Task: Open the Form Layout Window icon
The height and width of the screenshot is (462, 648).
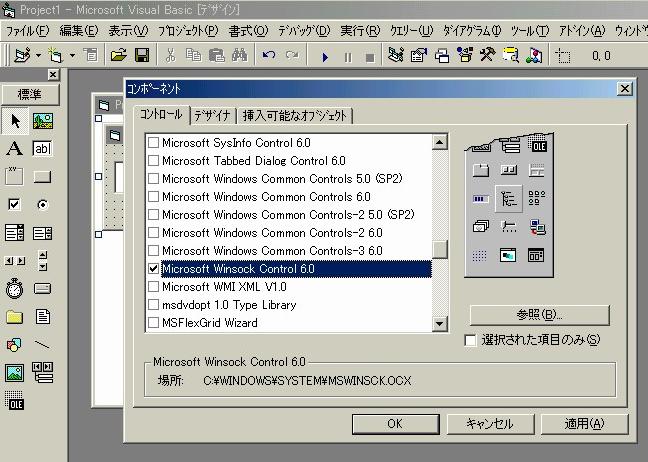Action: (x=442, y=55)
